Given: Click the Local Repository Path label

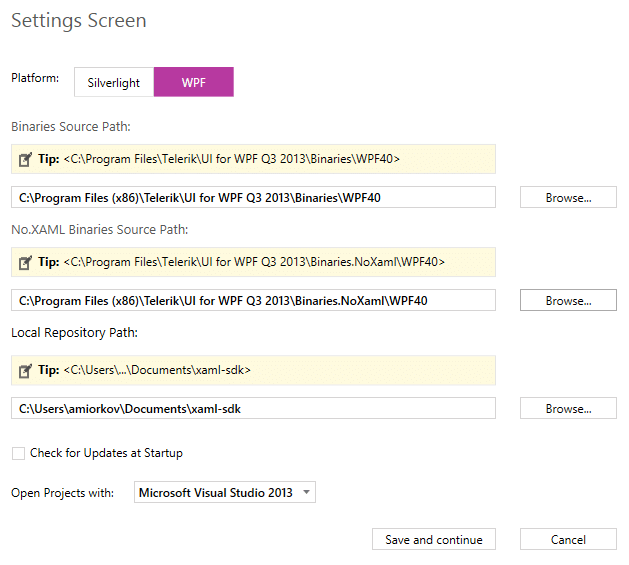Looking at the screenshot, I should (x=74, y=333).
